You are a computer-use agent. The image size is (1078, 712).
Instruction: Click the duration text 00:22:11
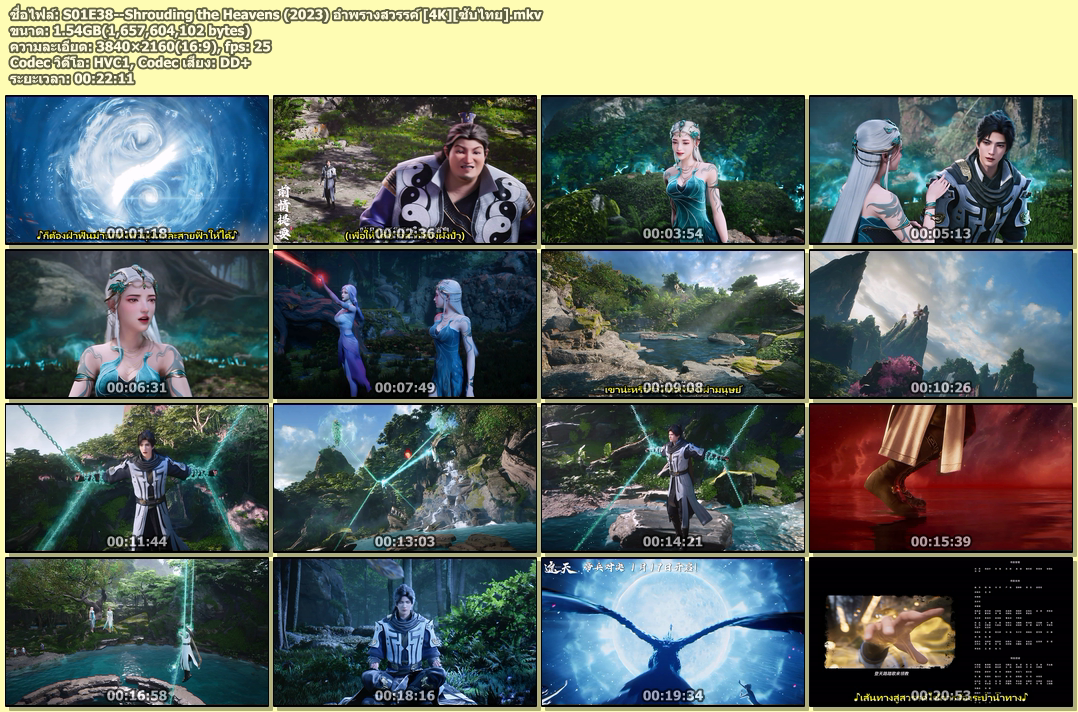[x=104, y=78]
